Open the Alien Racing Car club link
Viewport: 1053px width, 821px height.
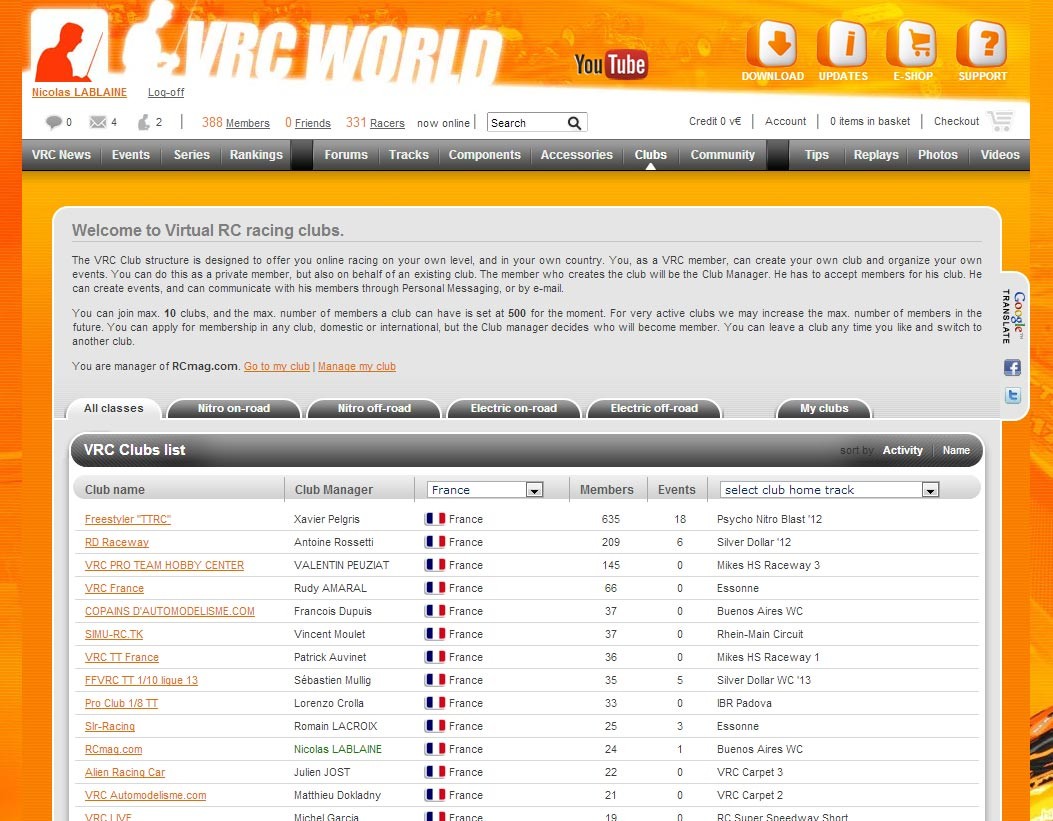125,772
